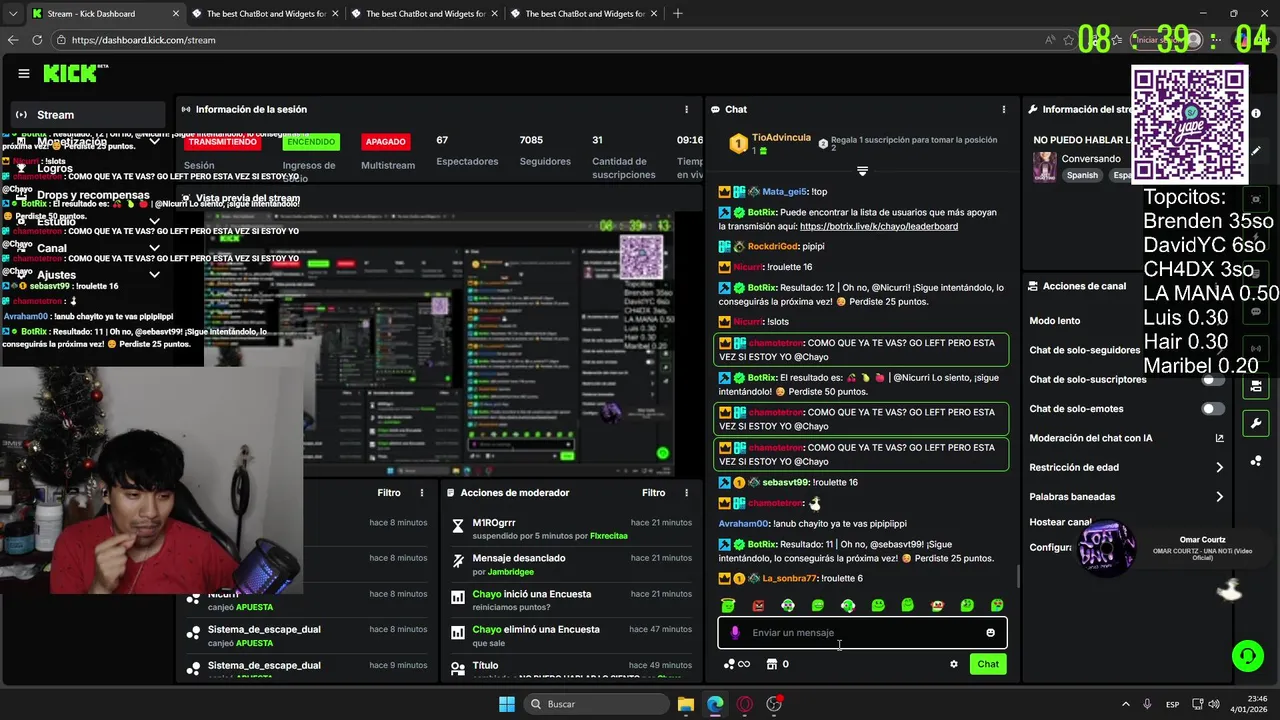The width and height of the screenshot is (1280, 720).
Task: Expand the Canal sidebar section
Action: click(154, 248)
